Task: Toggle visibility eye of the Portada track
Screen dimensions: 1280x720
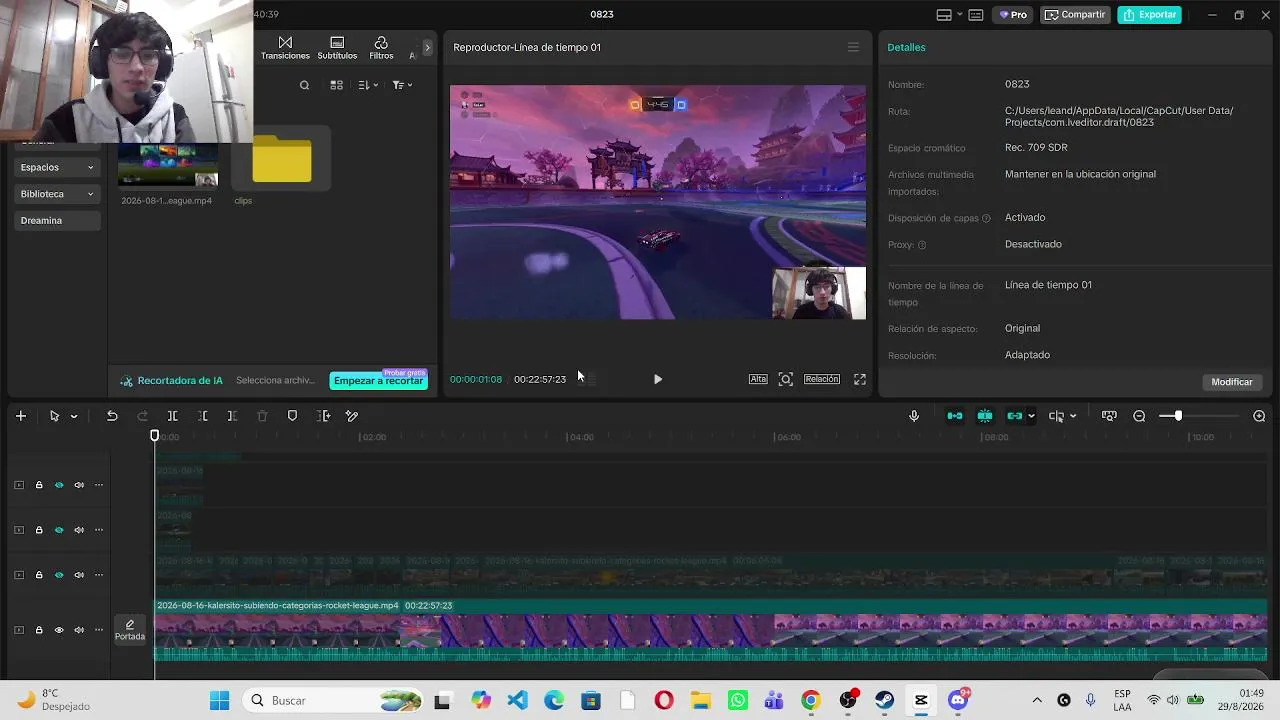Action: click(x=59, y=630)
